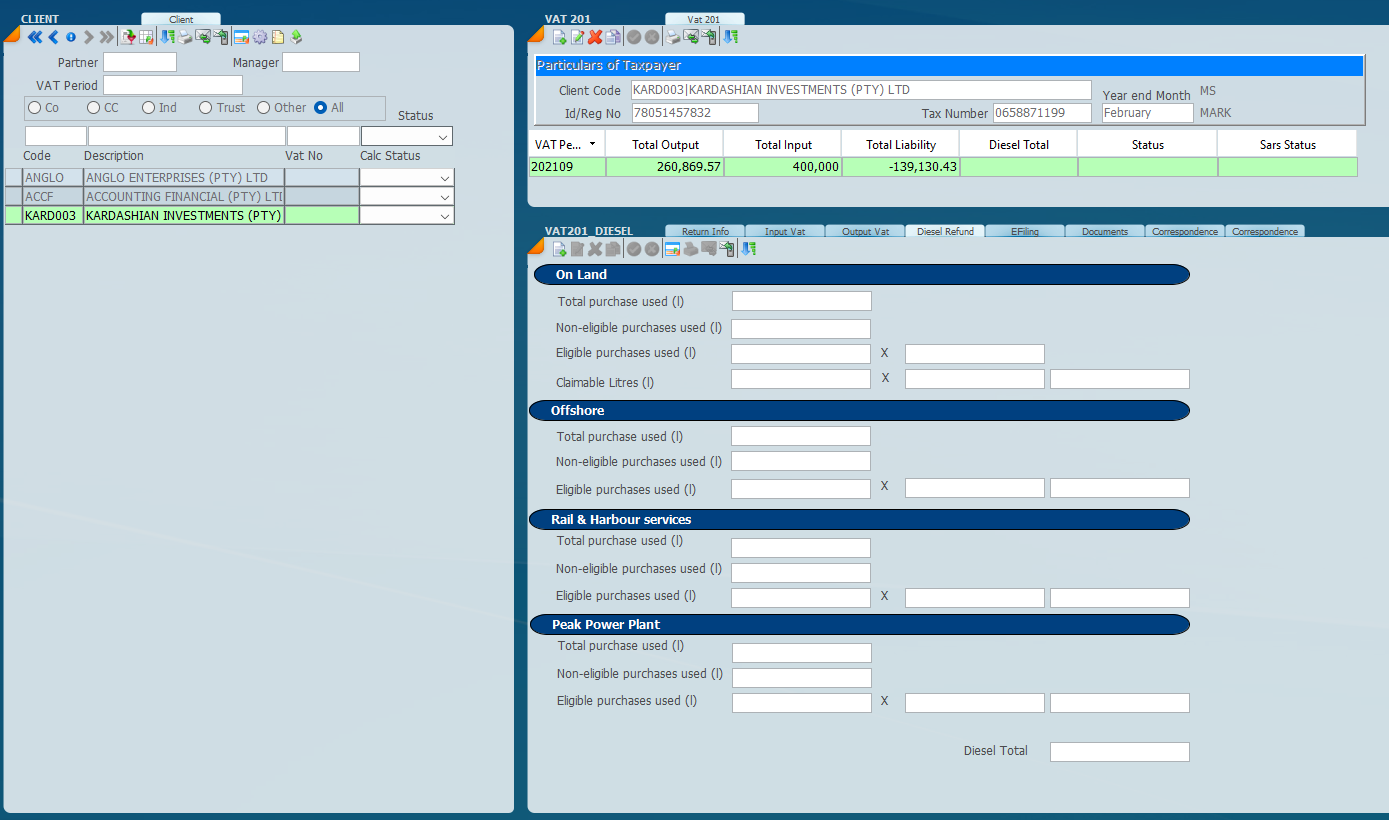Select the Co radio button
The height and width of the screenshot is (820, 1389).
(35, 108)
